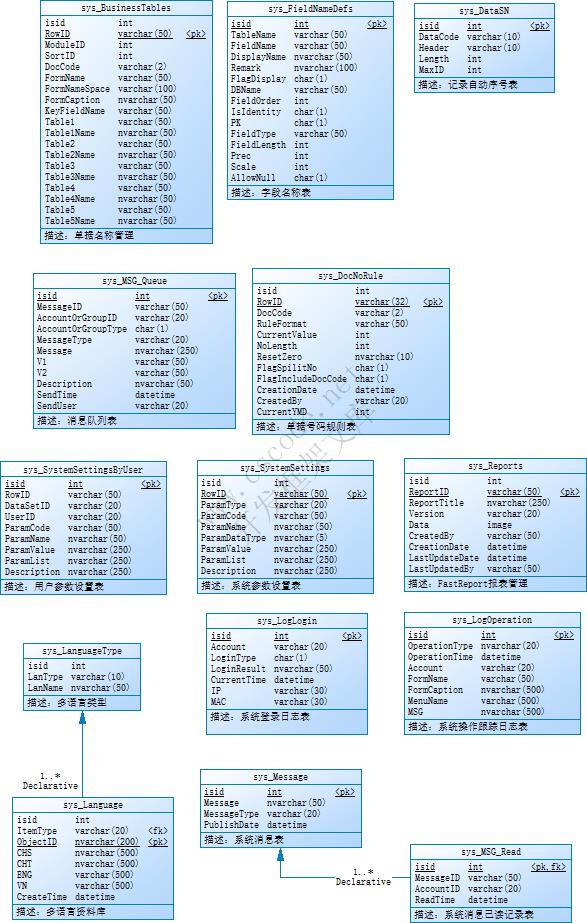Select the sys_FieldNameDefs table header
This screenshot has width=587, height=923.
point(310,9)
